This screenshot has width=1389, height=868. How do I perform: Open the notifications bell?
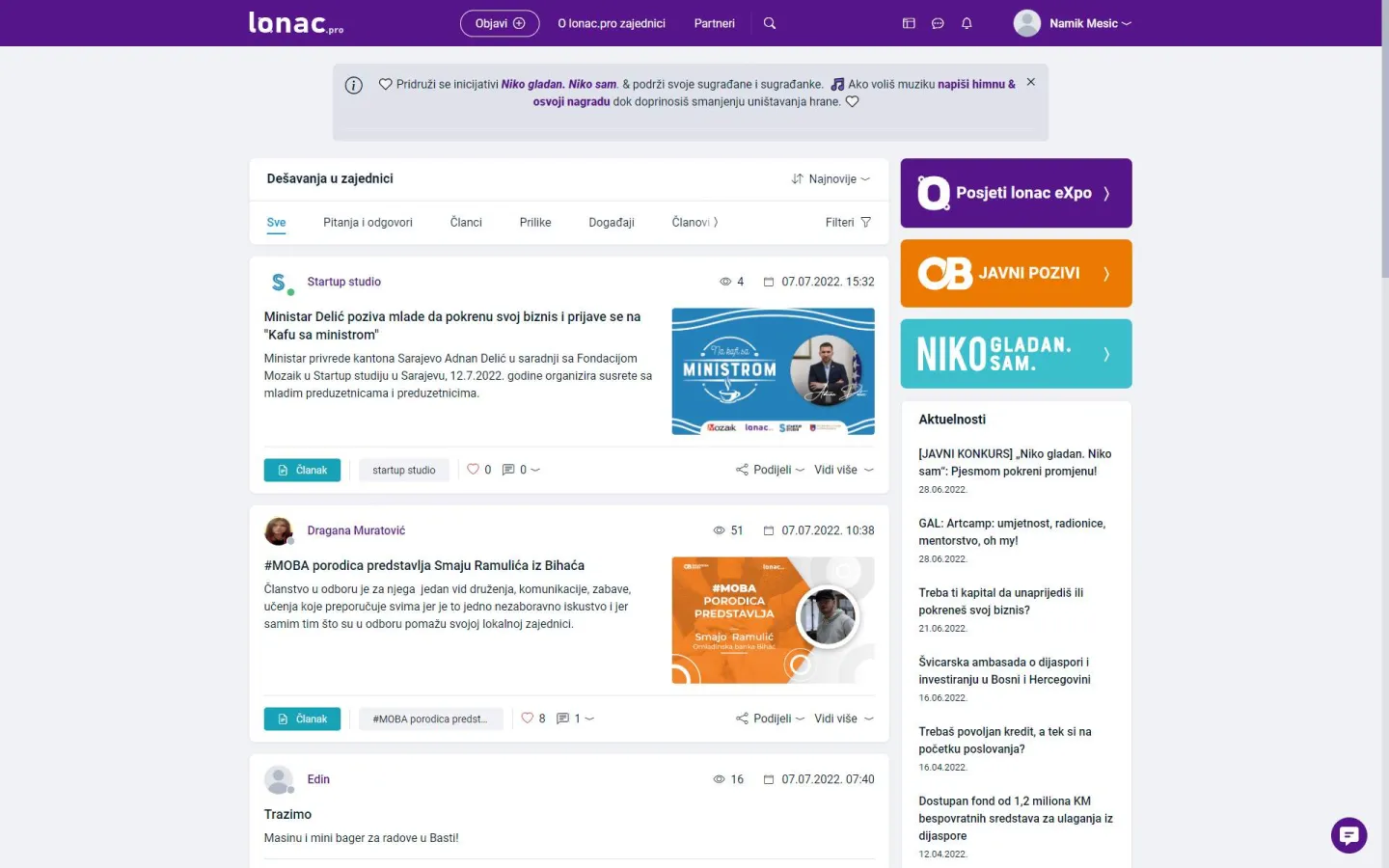pos(967,23)
